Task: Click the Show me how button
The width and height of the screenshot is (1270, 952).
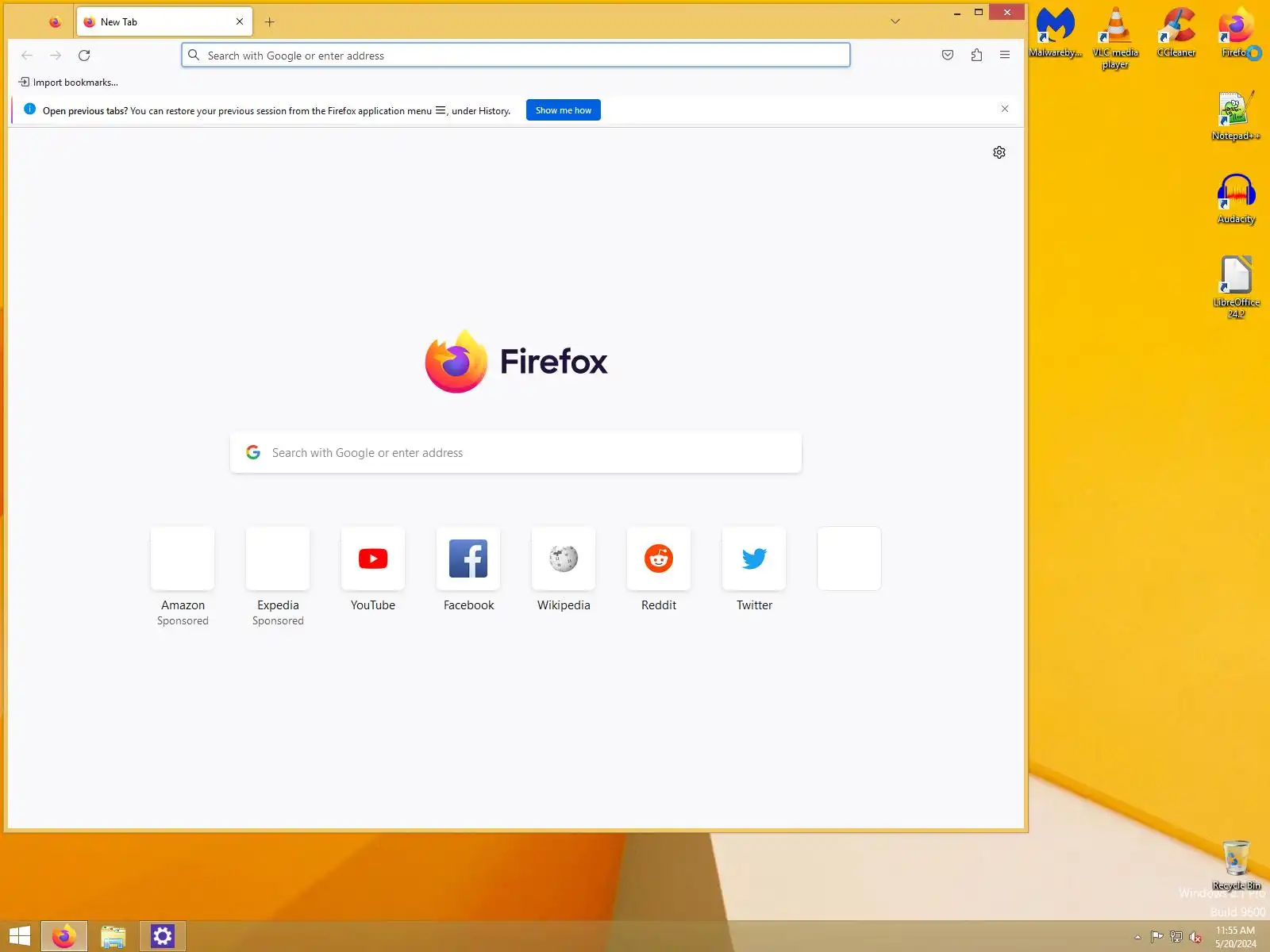Action: click(564, 110)
